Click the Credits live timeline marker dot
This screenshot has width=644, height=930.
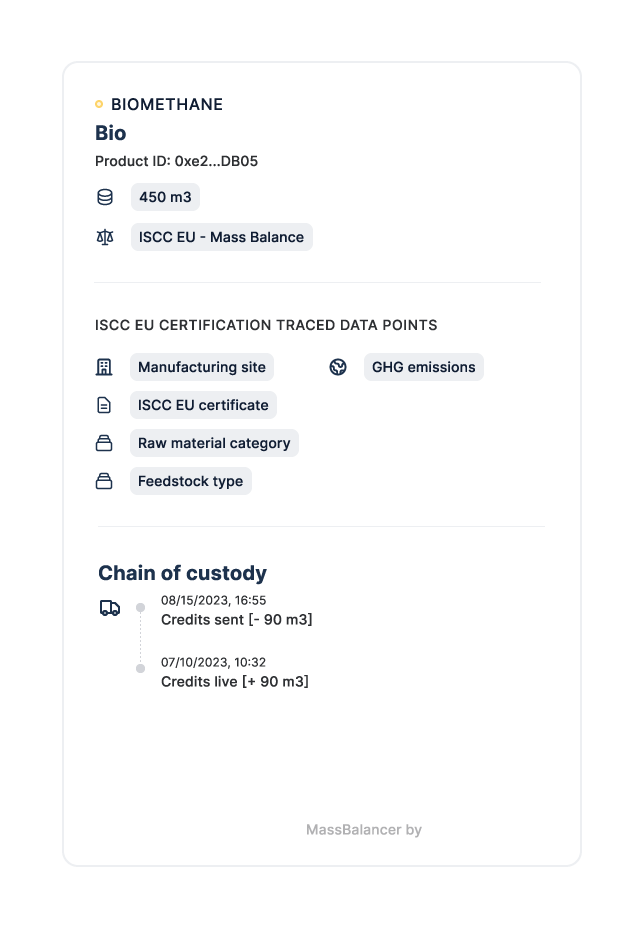(x=141, y=668)
